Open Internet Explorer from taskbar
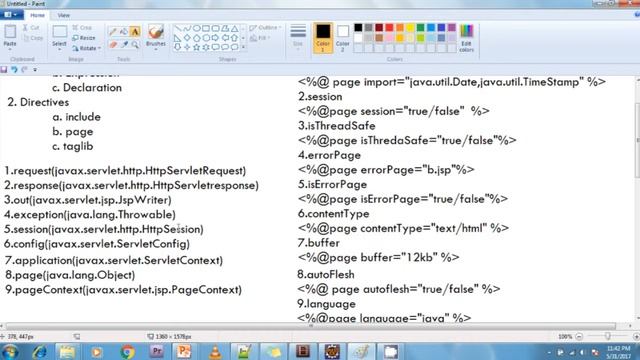The height and width of the screenshot is (360, 640). click(x=40, y=351)
